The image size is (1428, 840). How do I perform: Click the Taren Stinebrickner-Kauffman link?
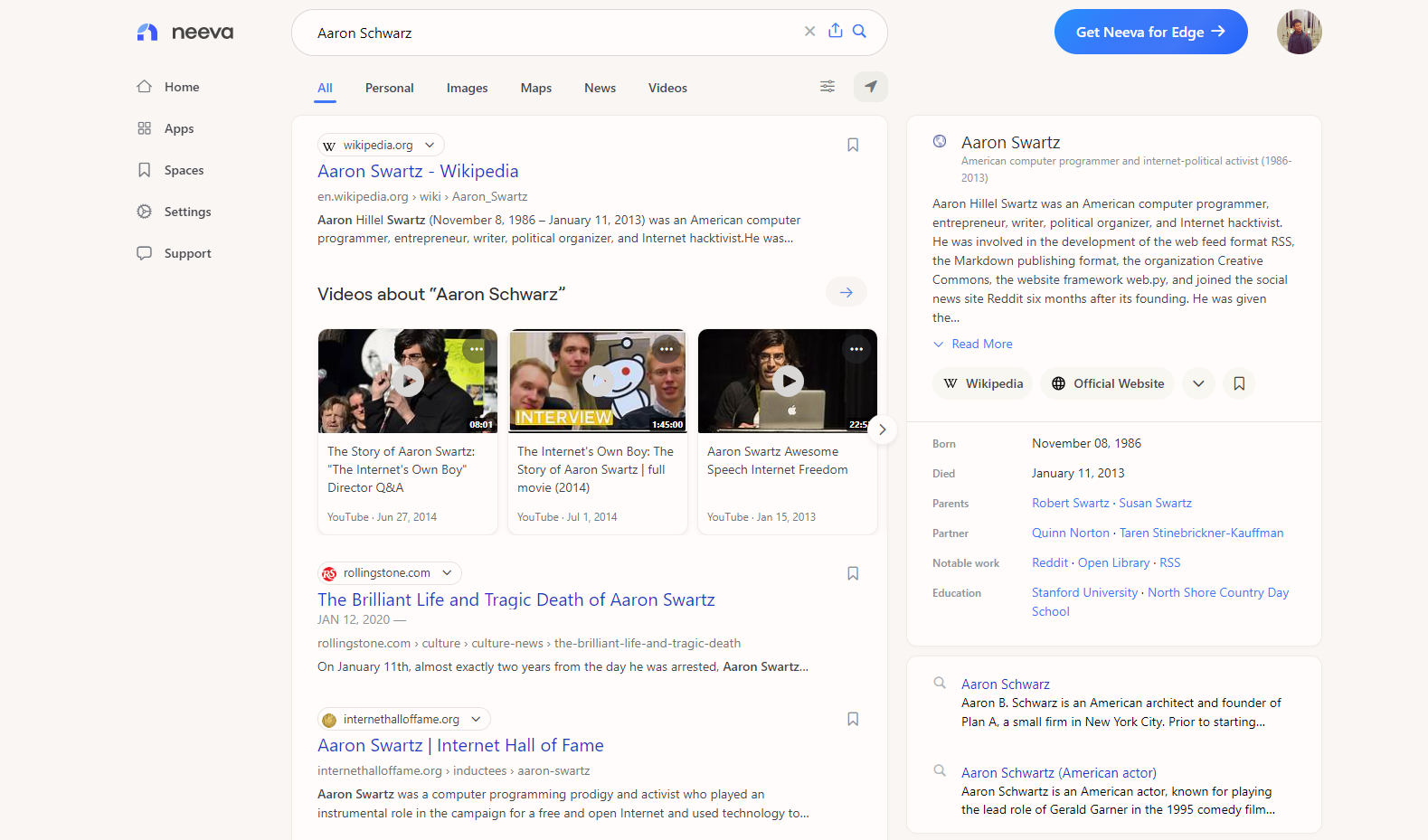pos(1202,533)
